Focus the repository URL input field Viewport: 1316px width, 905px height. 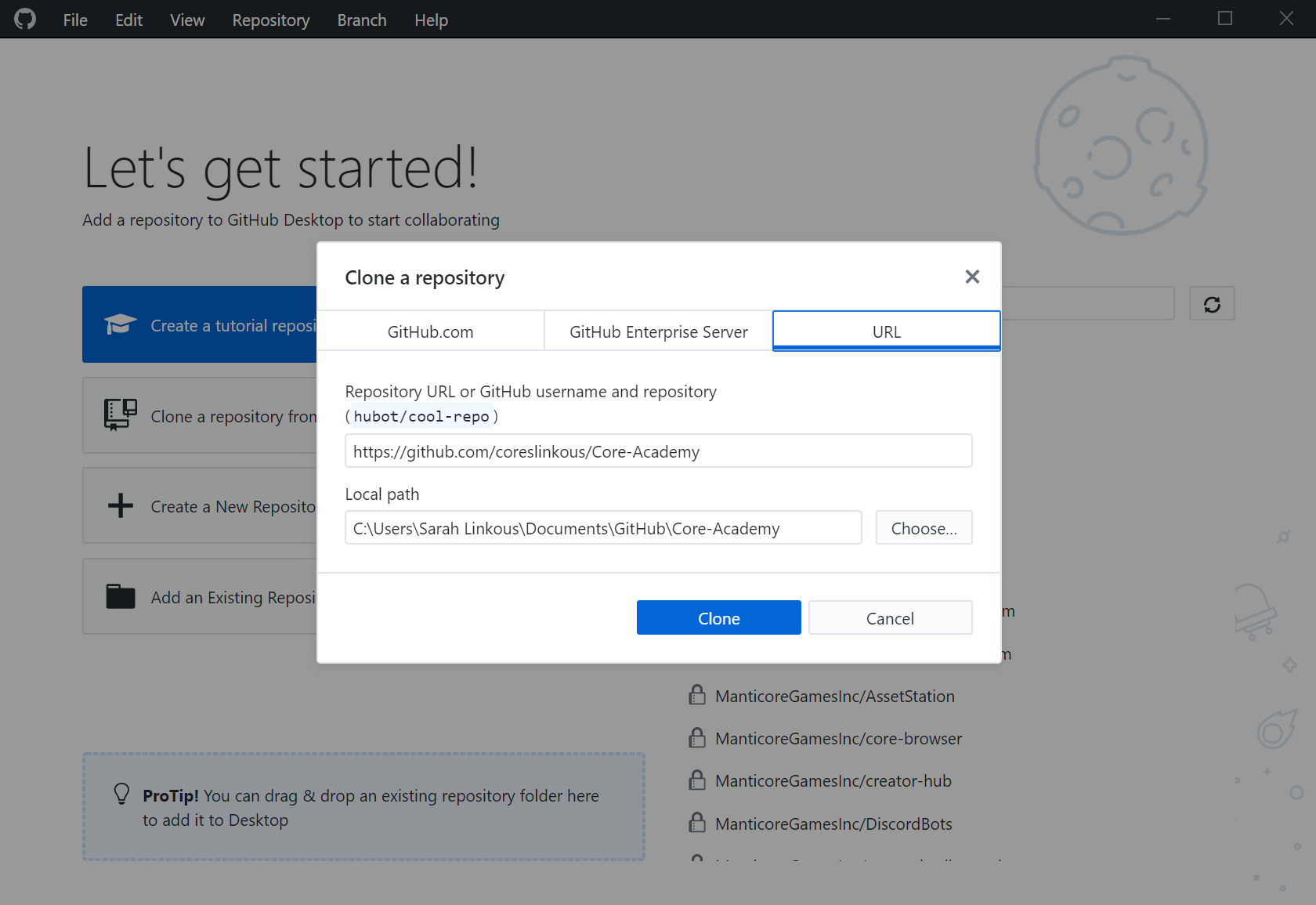click(659, 451)
